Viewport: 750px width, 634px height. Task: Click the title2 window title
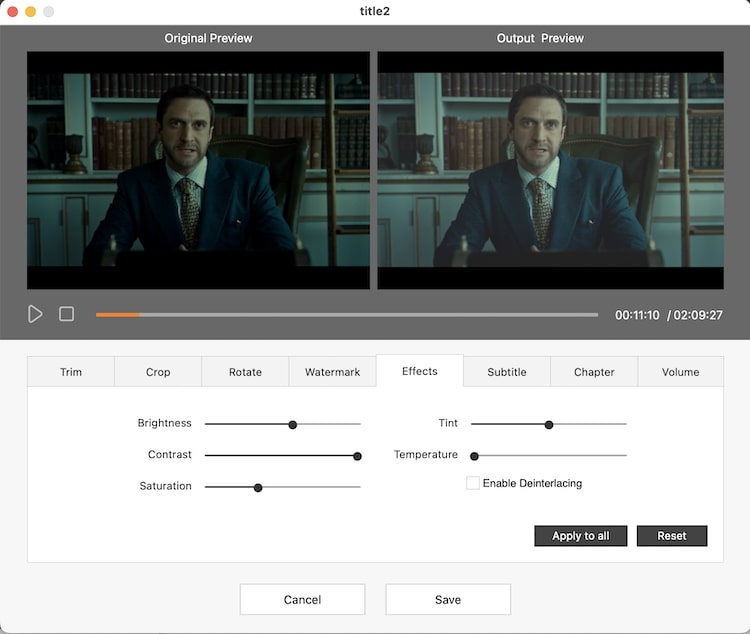pyautogui.click(x=375, y=11)
